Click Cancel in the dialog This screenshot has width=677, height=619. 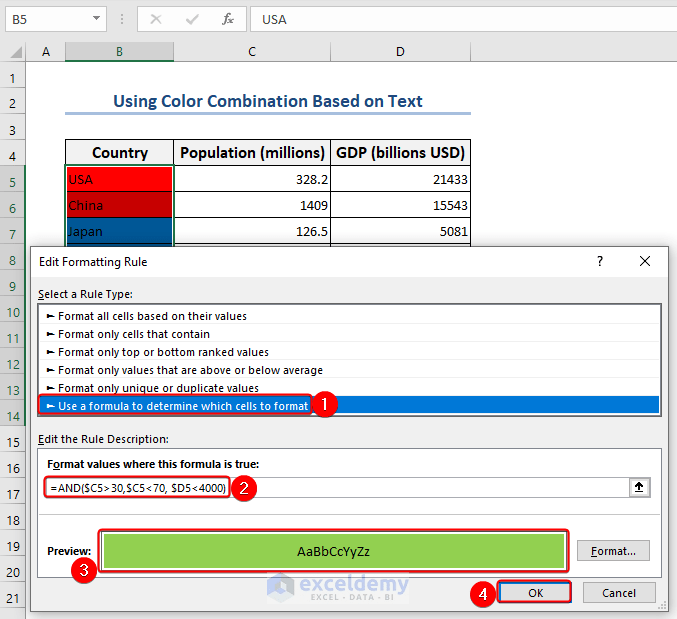(619, 593)
